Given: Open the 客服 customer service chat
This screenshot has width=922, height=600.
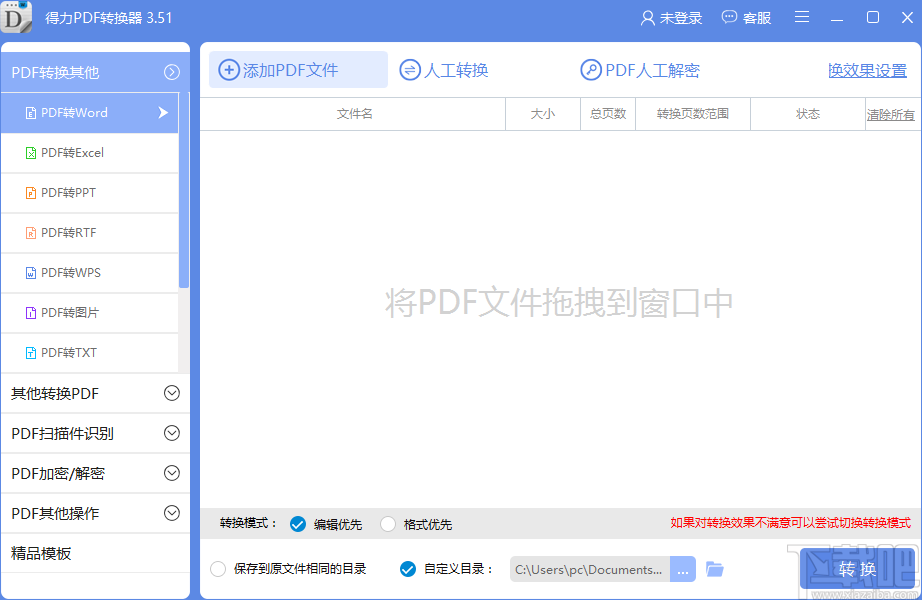Looking at the screenshot, I should tap(746, 17).
